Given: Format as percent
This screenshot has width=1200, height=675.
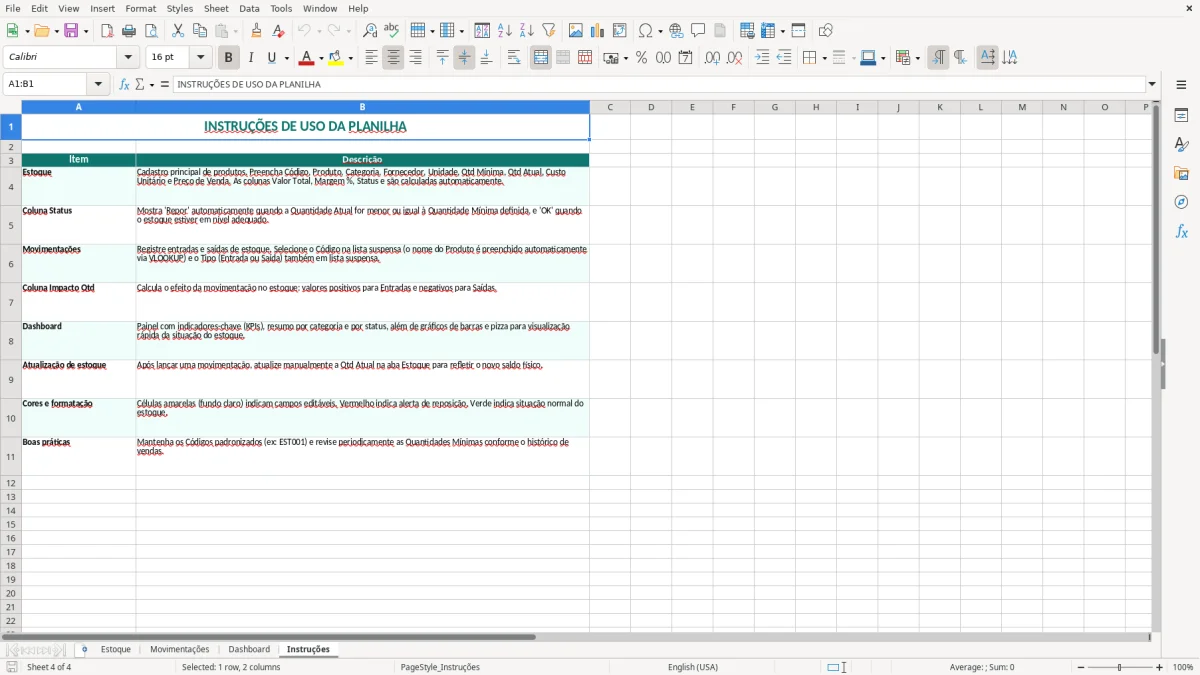Looking at the screenshot, I should (641, 58).
